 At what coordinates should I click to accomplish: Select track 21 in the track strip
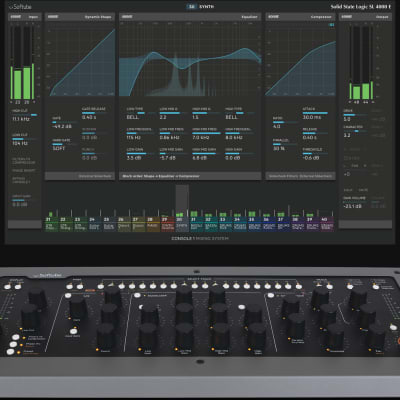(x=52, y=223)
